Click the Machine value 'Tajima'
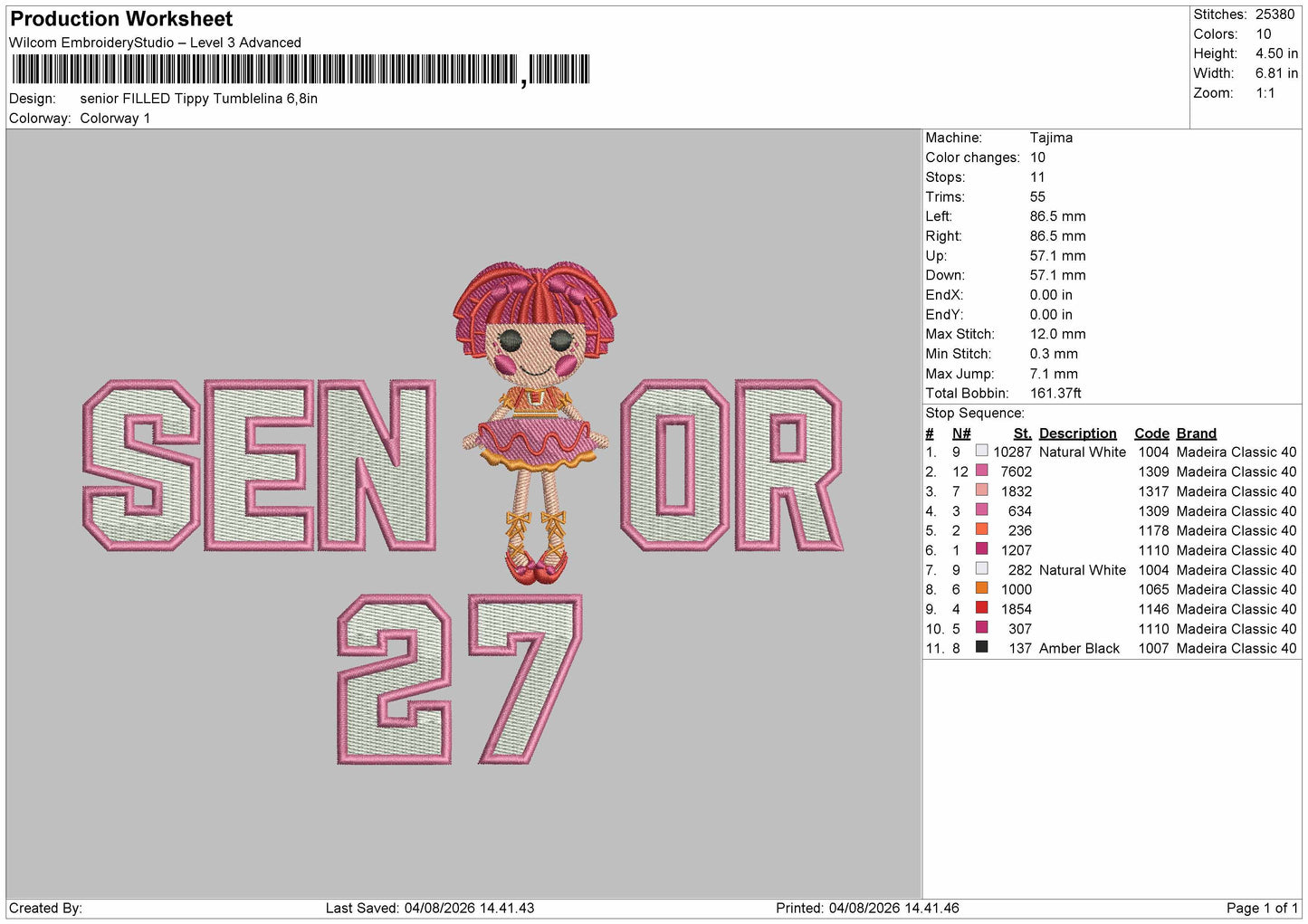 1051,138
